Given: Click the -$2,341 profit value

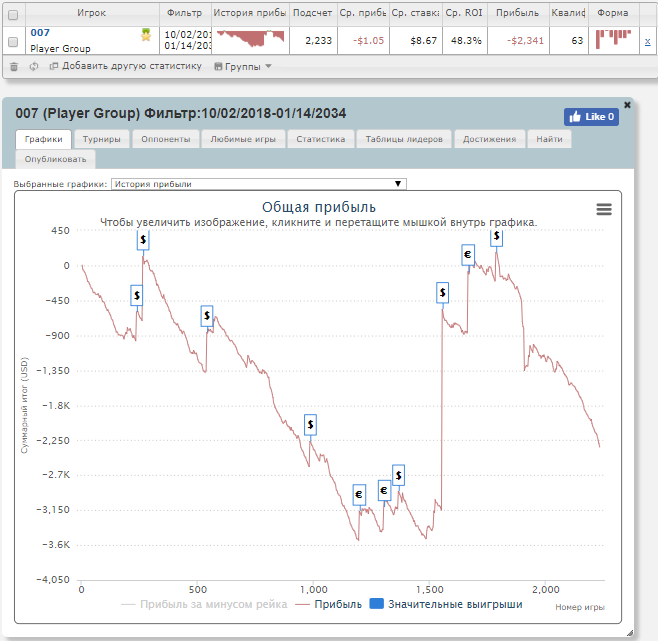Looking at the screenshot, I should click(x=525, y=41).
